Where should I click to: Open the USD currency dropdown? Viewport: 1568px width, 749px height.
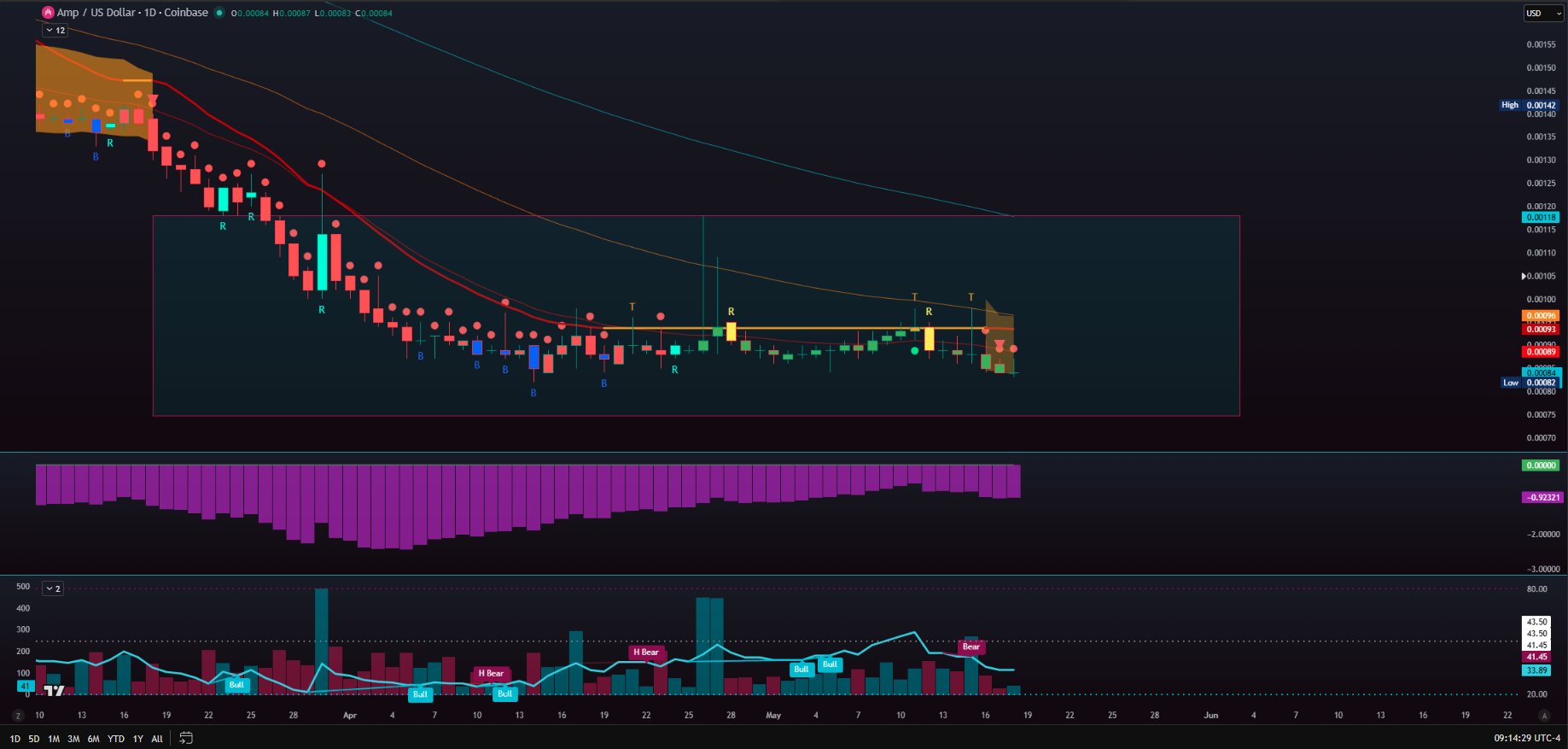[1543, 13]
